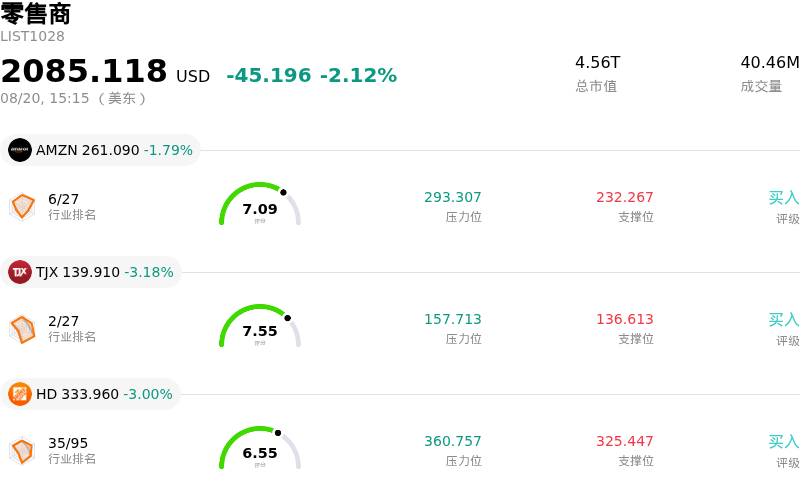Click the Amazon logo icon
This screenshot has height=488, width=800.
click(x=20, y=150)
